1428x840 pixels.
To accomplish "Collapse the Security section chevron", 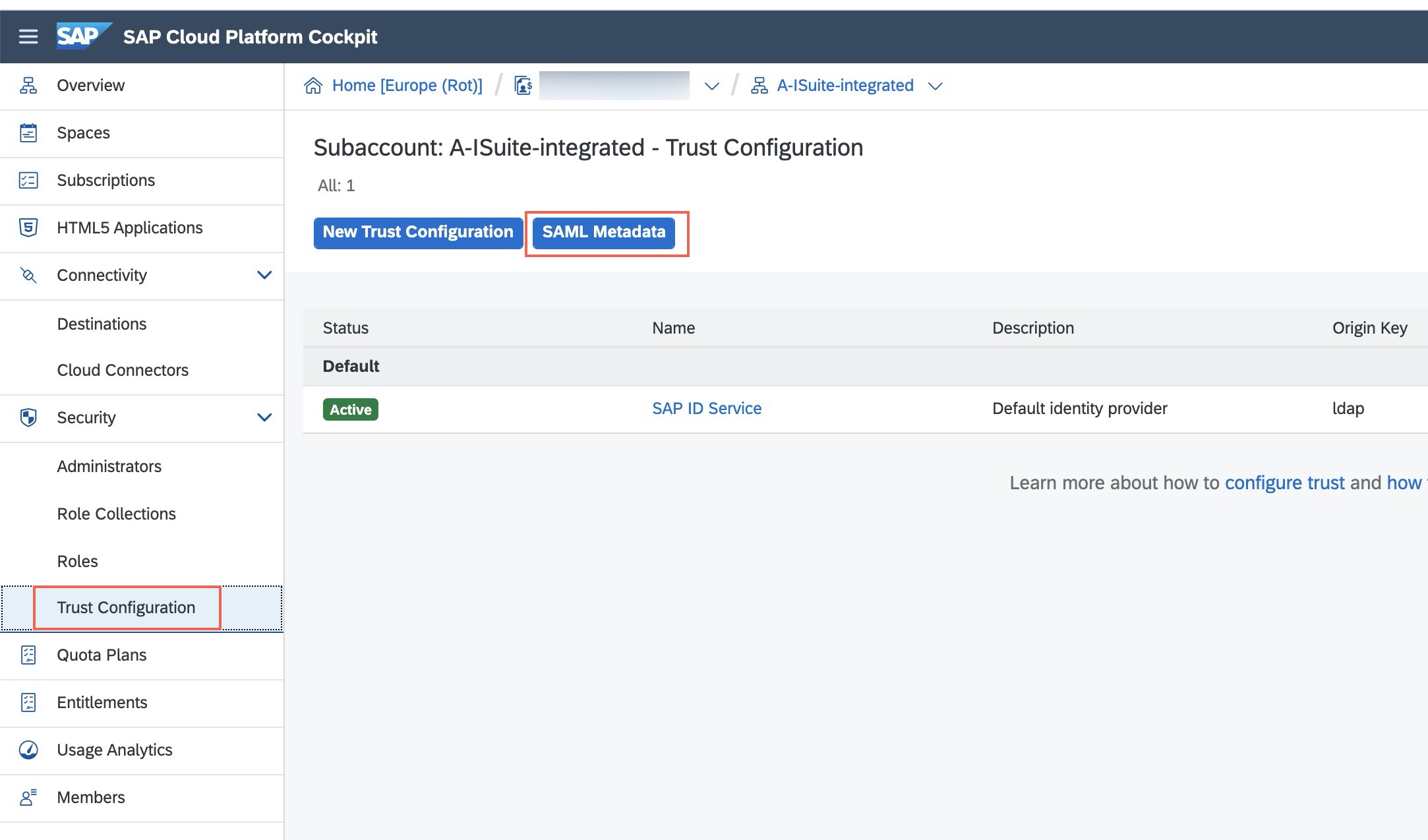I will point(264,417).
